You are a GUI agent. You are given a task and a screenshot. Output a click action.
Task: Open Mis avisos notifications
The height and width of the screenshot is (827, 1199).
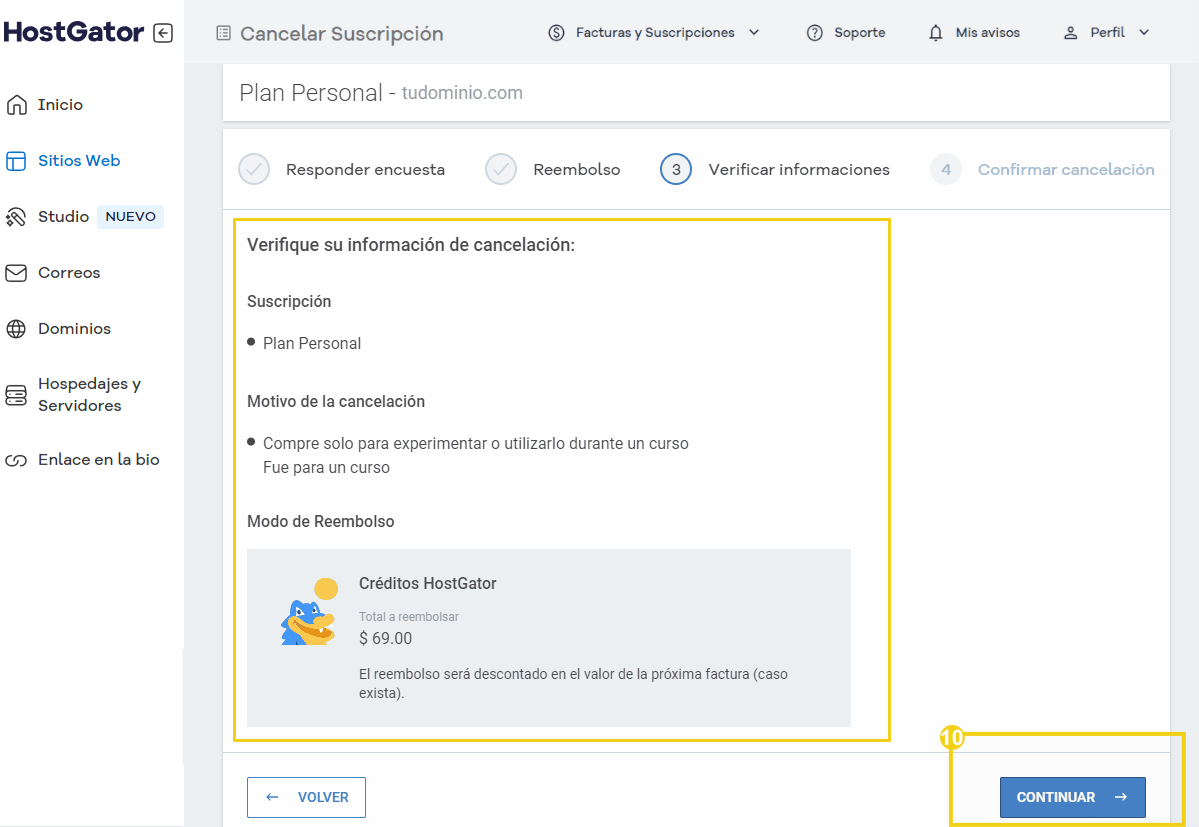point(987,33)
